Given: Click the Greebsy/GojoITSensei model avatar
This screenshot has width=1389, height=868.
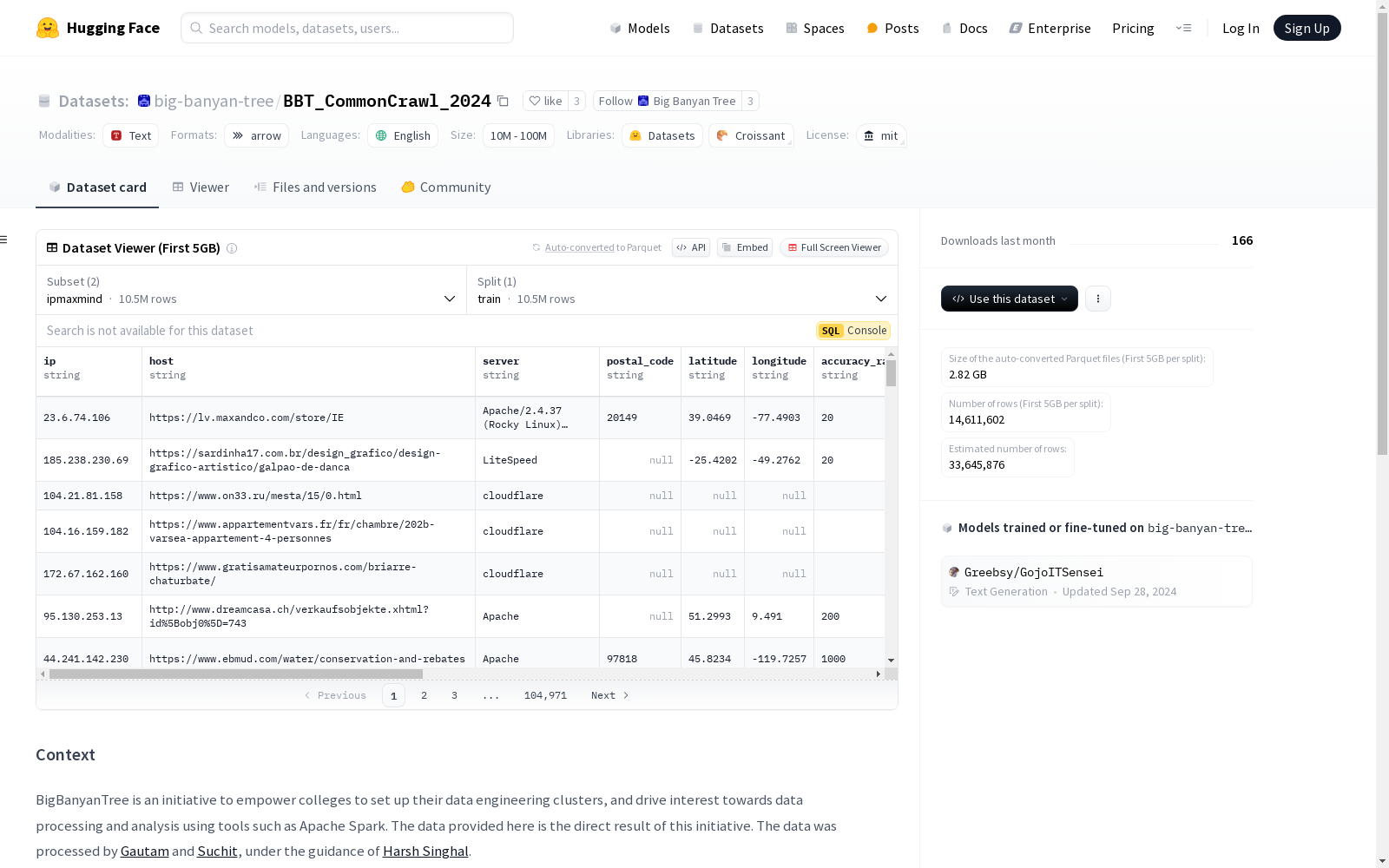Looking at the screenshot, I should click(954, 572).
